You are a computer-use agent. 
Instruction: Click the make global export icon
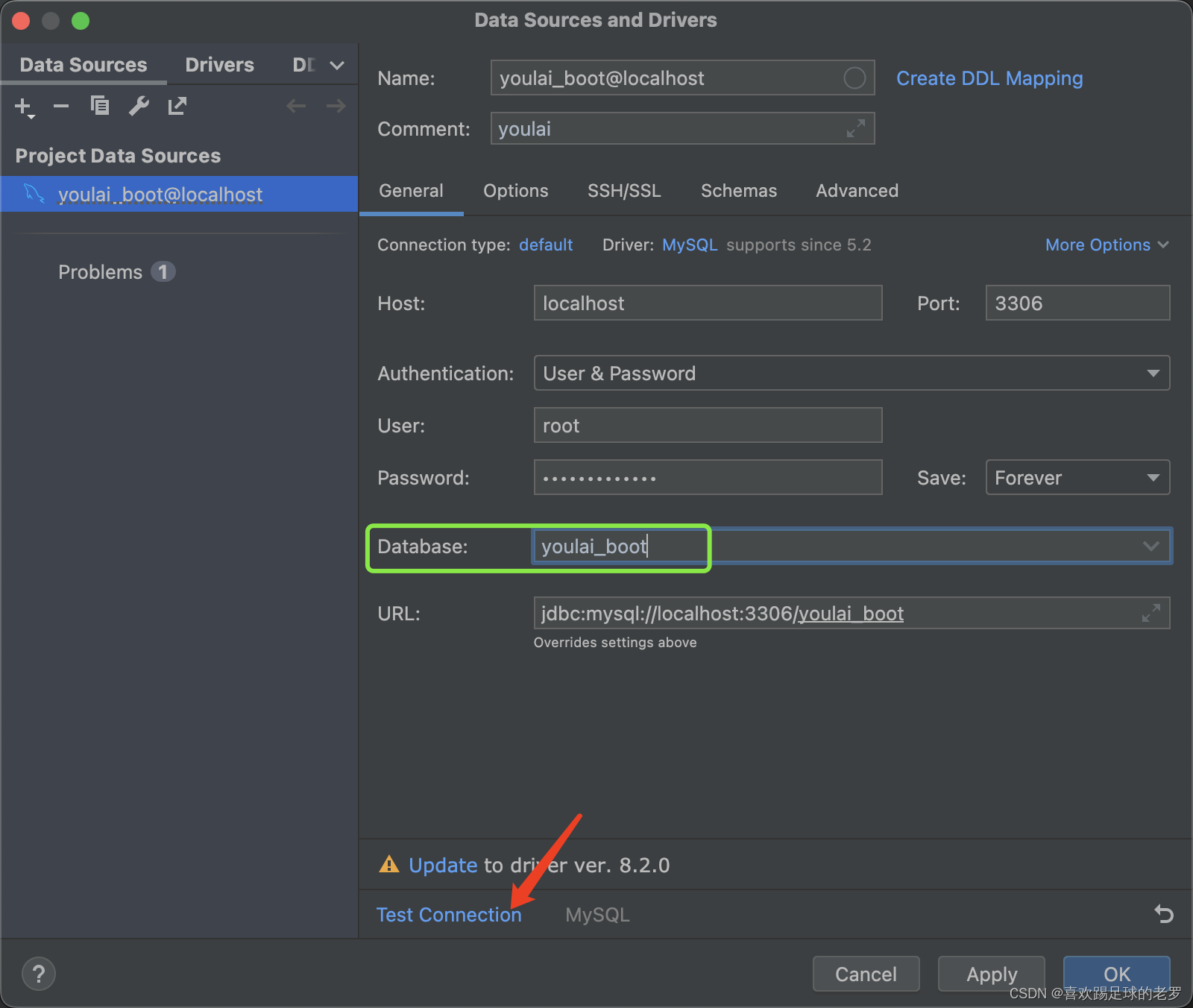[177, 106]
